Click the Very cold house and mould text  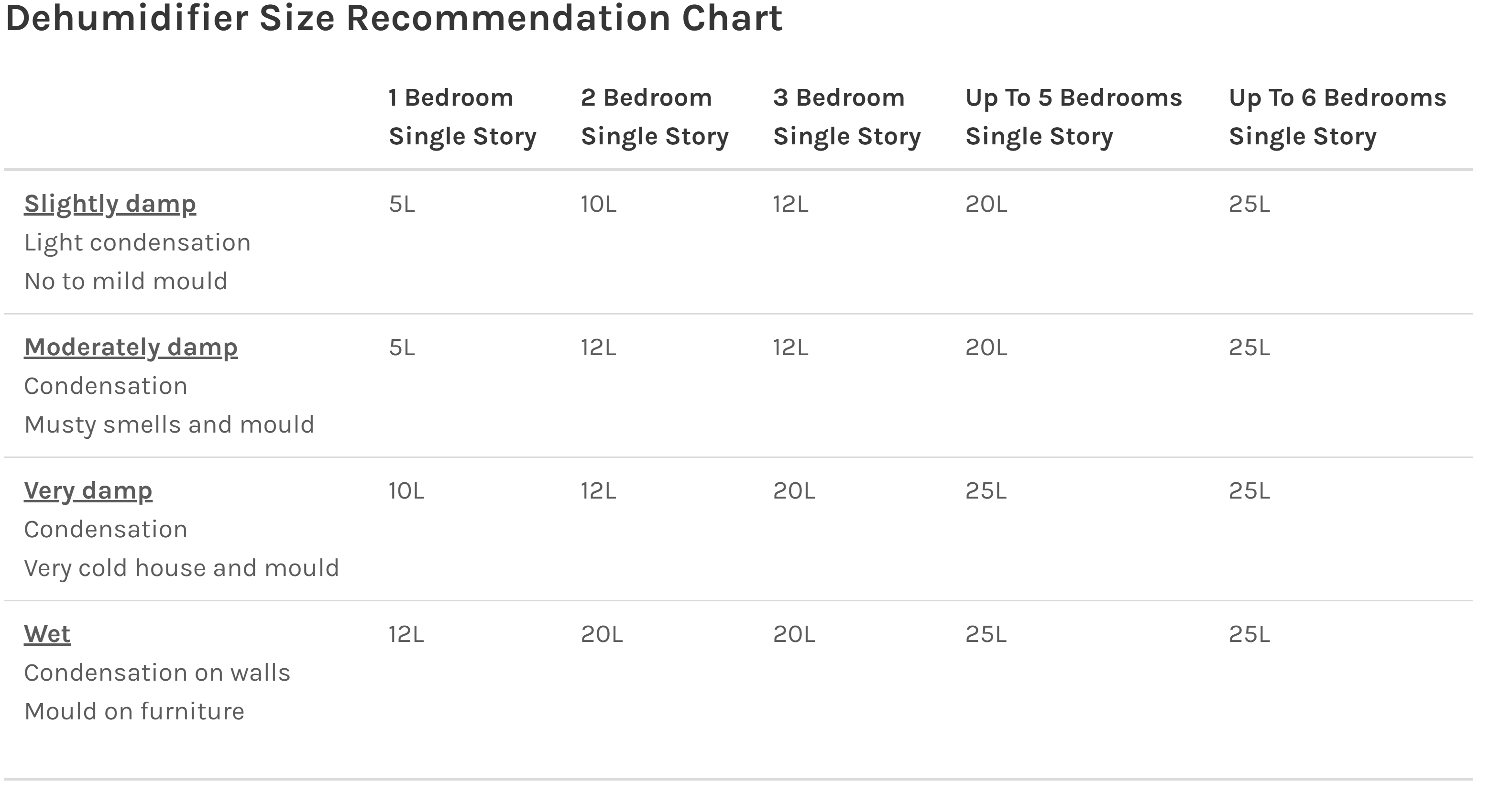[x=181, y=568]
